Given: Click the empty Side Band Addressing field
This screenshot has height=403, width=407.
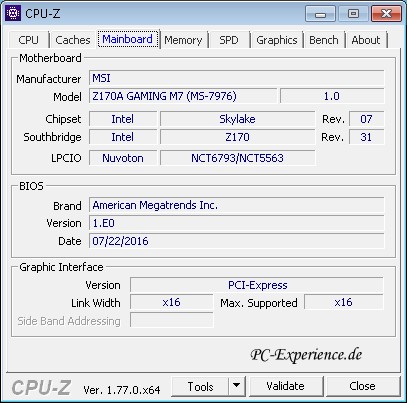Looking at the screenshot, I should tap(171, 321).
